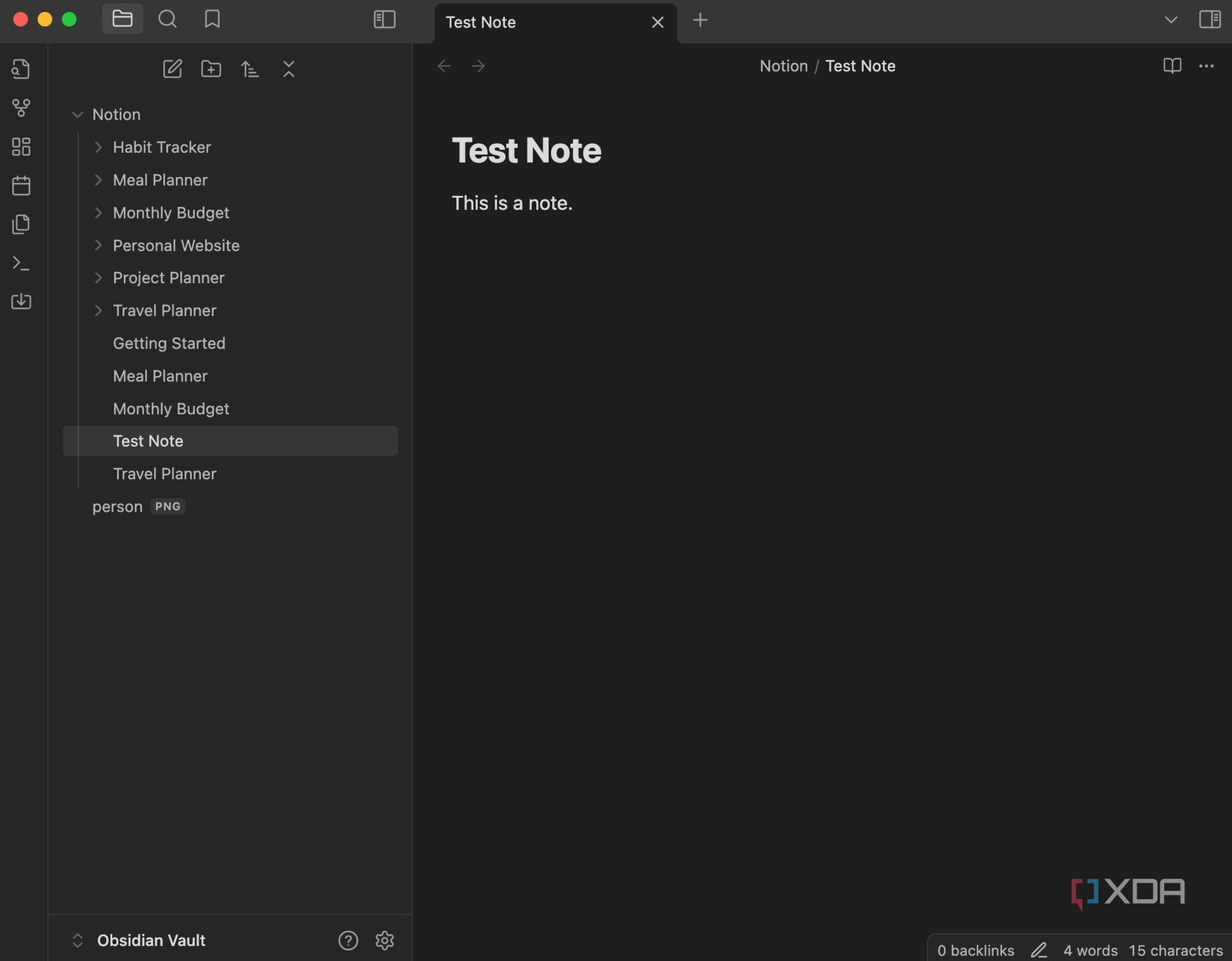Switch to reading view for Test Note
1232x961 pixels.
point(1172,66)
